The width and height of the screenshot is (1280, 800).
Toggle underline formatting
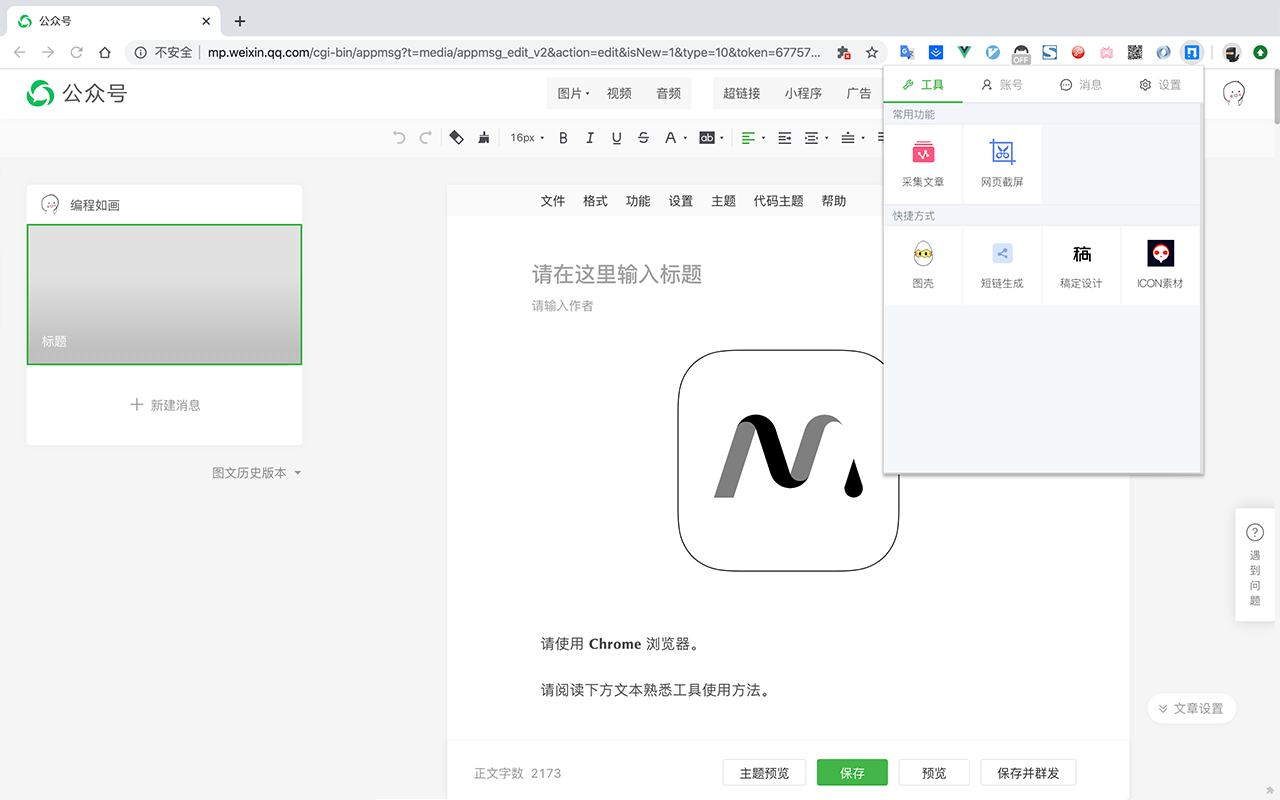pos(617,137)
